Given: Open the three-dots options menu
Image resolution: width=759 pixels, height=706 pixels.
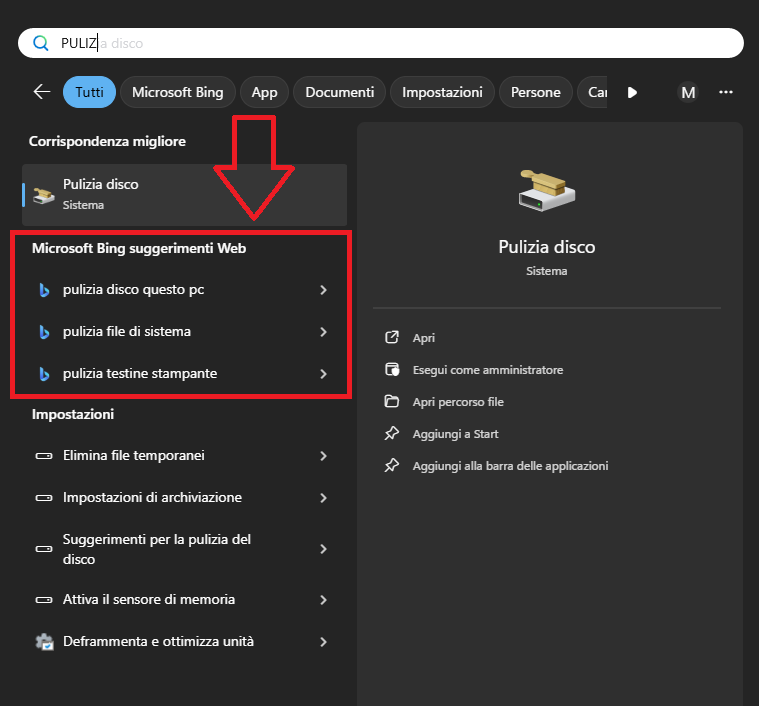Looking at the screenshot, I should [x=726, y=92].
